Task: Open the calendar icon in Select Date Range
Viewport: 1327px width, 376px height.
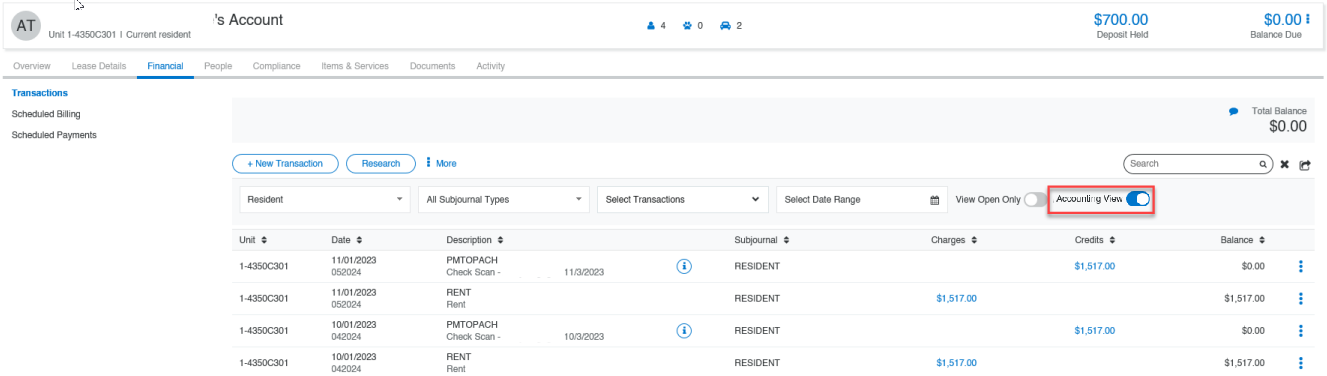Action: click(x=935, y=200)
